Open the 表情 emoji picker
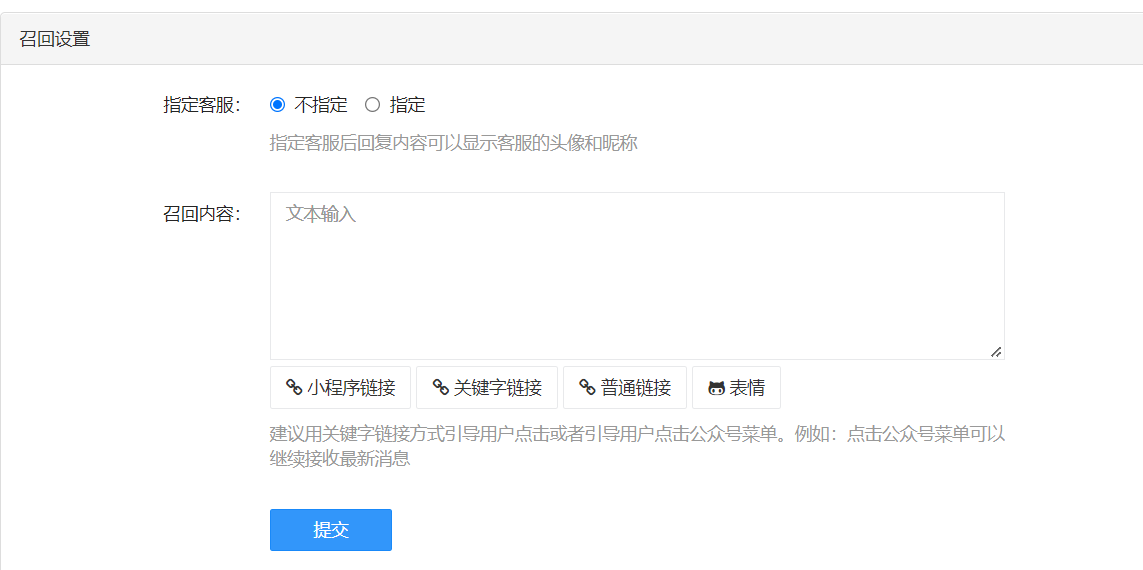The image size is (1143, 570). [736, 388]
